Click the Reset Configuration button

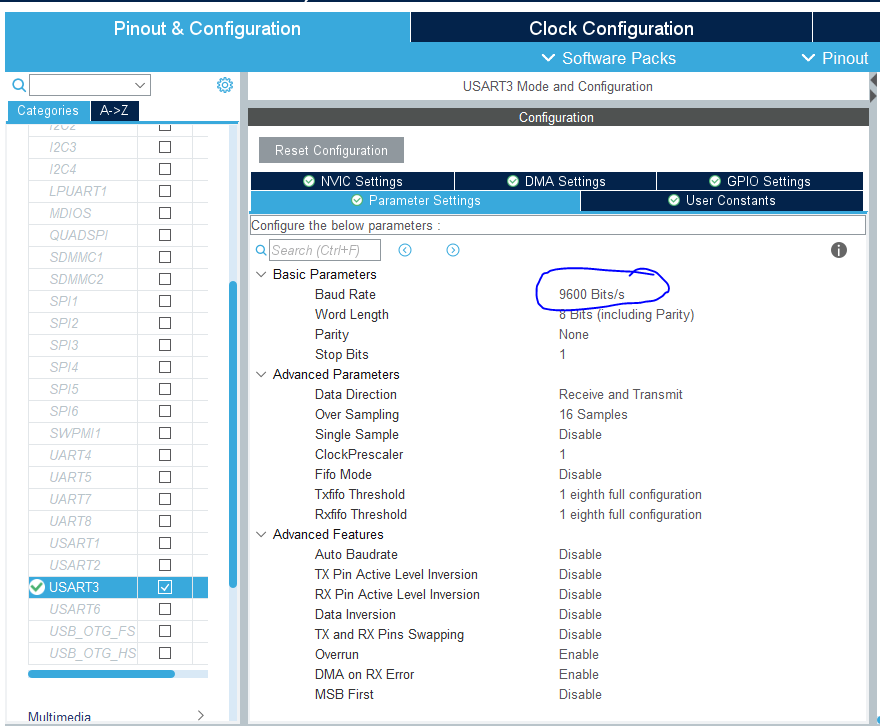coord(331,150)
